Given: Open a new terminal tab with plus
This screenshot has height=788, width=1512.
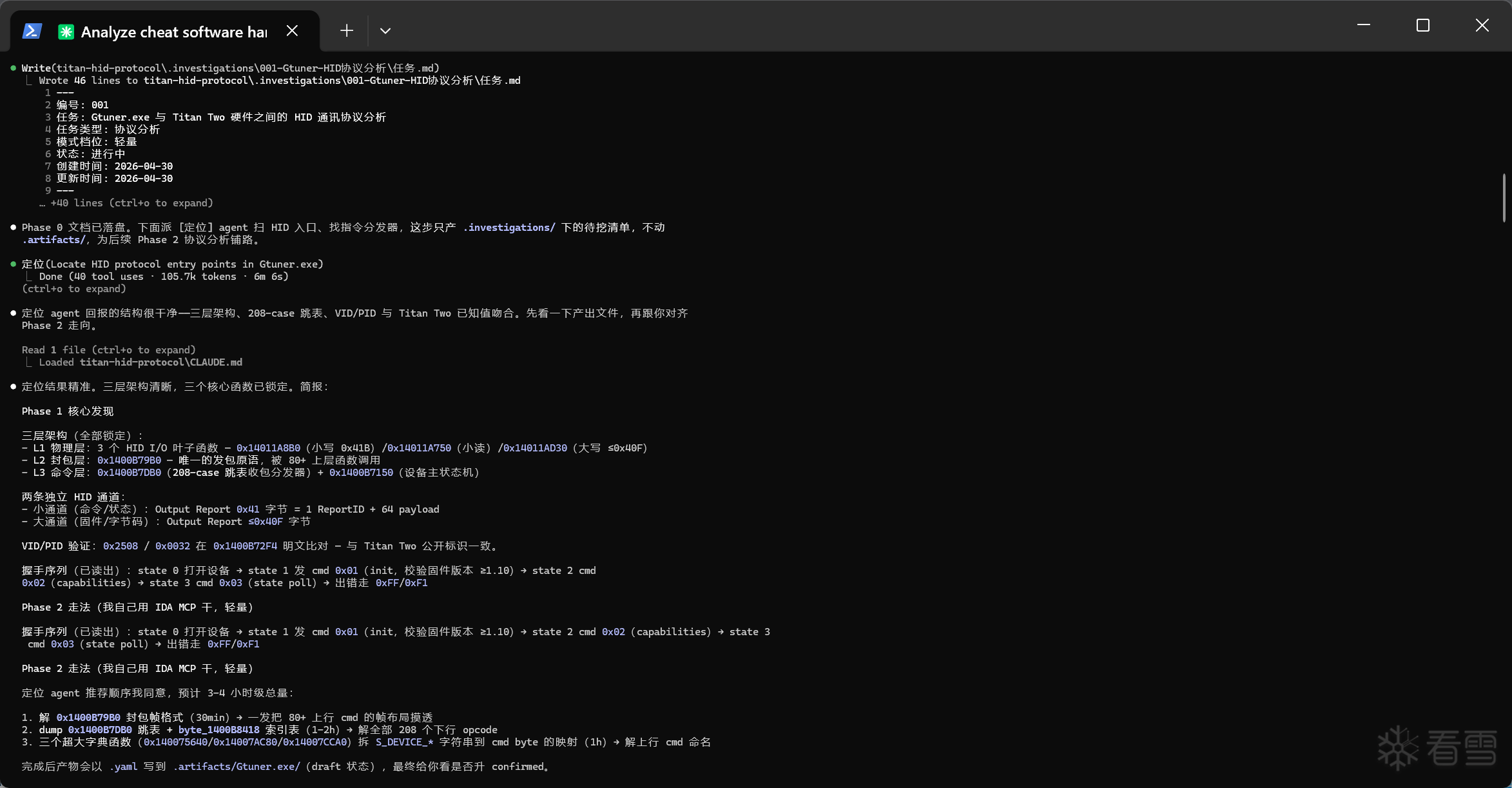Looking at the screenshot, I should (x=347, y=31).
